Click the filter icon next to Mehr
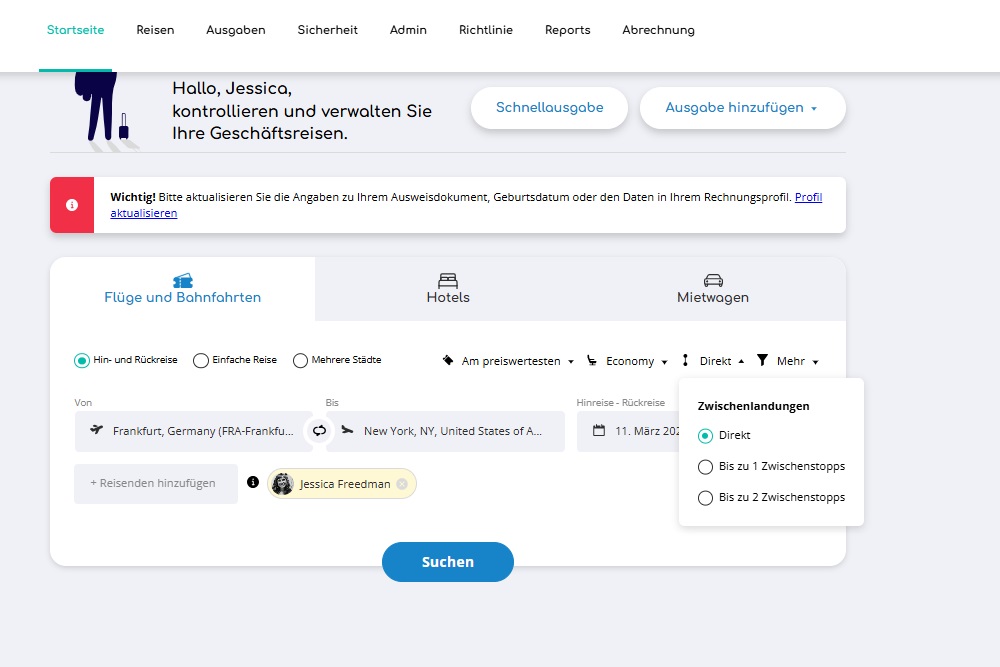1000x667 pixels. (761, 360)
